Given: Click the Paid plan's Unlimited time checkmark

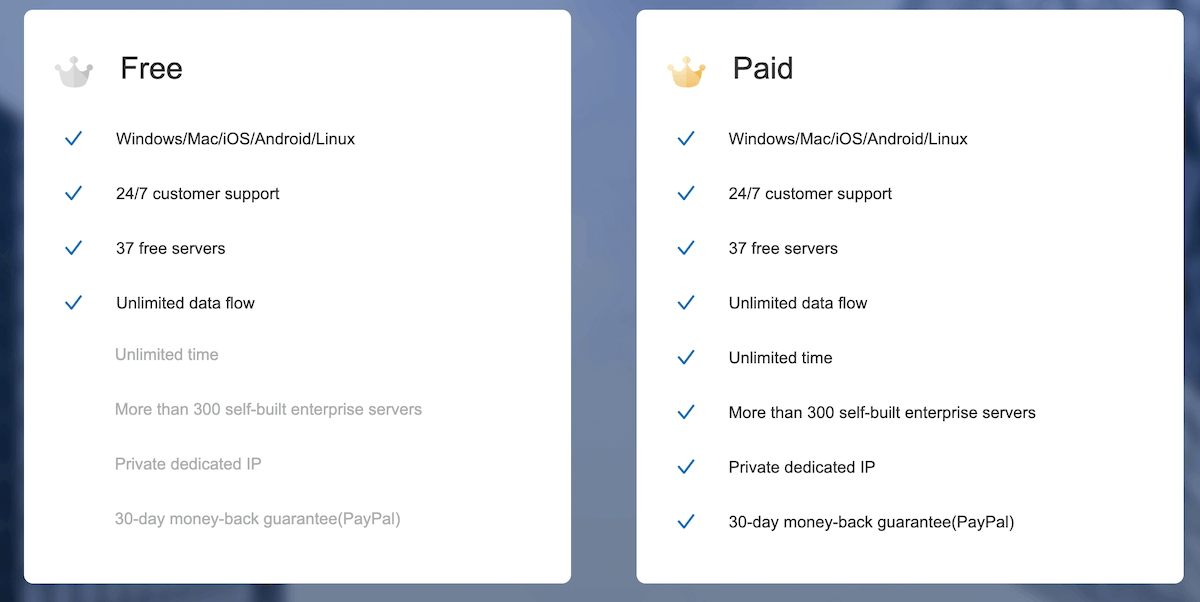Looking at the screenshot, I should tap(686, 358).
